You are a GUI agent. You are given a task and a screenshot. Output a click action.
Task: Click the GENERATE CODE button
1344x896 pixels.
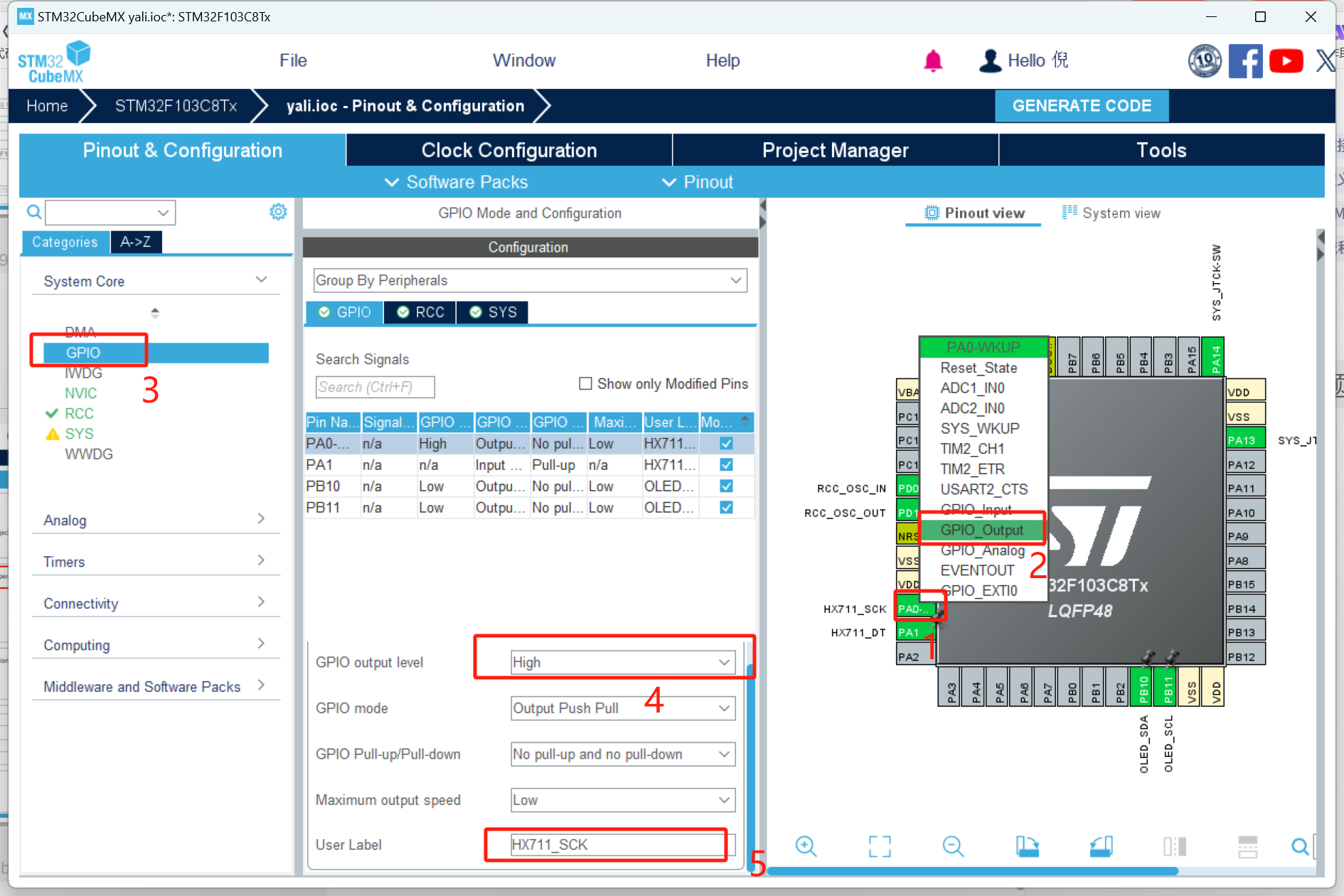1082,106
